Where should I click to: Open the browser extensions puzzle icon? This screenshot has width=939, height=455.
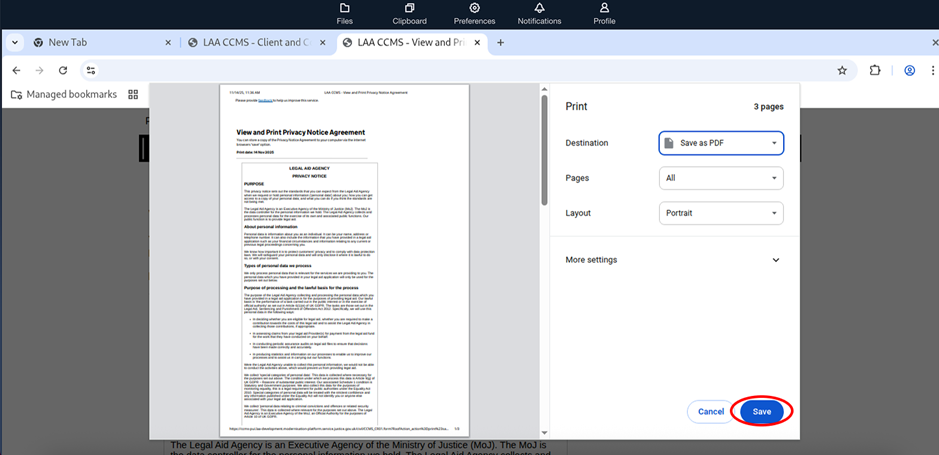click(x=875, y=71)
